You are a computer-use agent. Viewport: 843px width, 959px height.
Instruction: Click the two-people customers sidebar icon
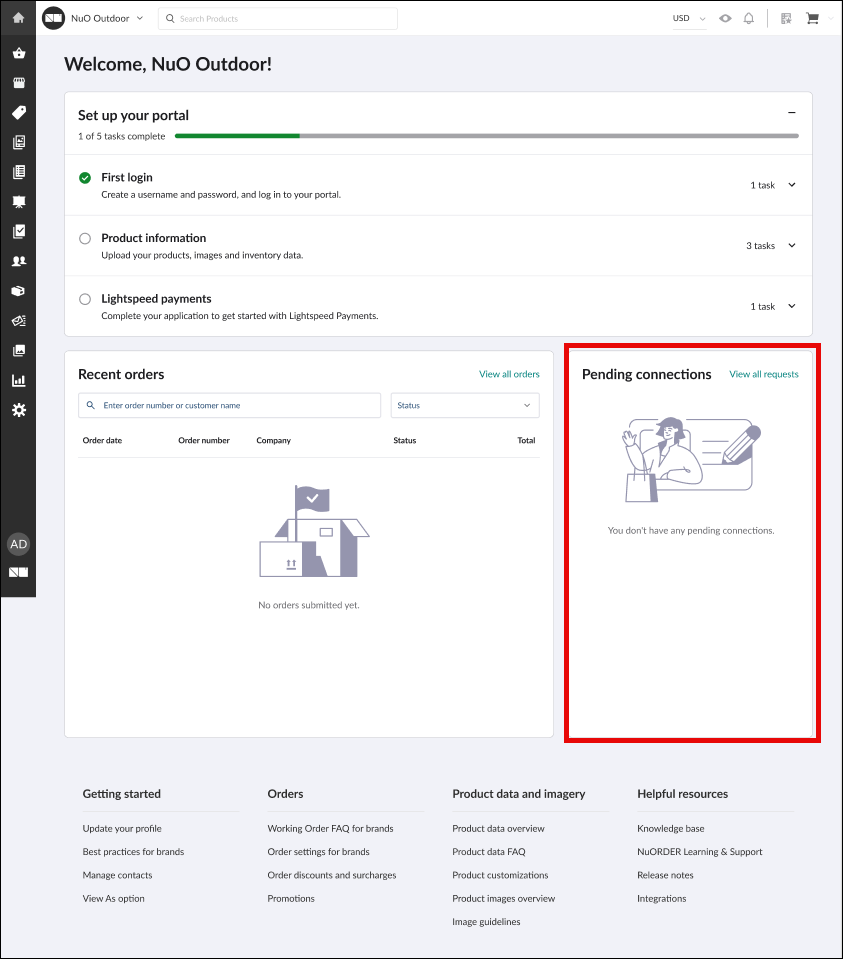pyautogui.click(x=18, y=261)
